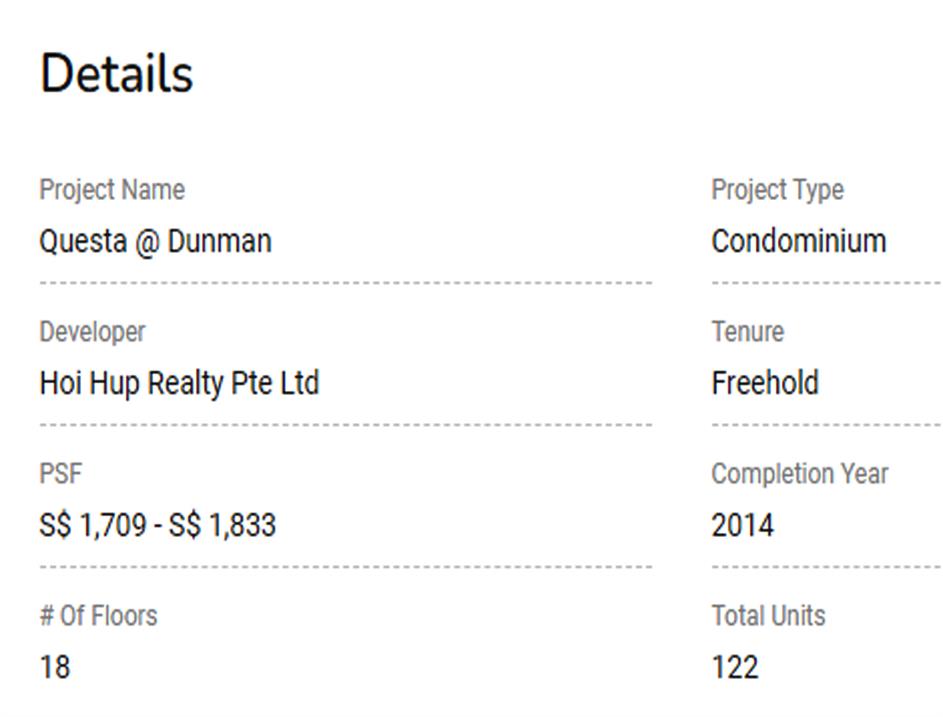
Task: Select the floor count value 18
Action: click(x=55, y=667)
